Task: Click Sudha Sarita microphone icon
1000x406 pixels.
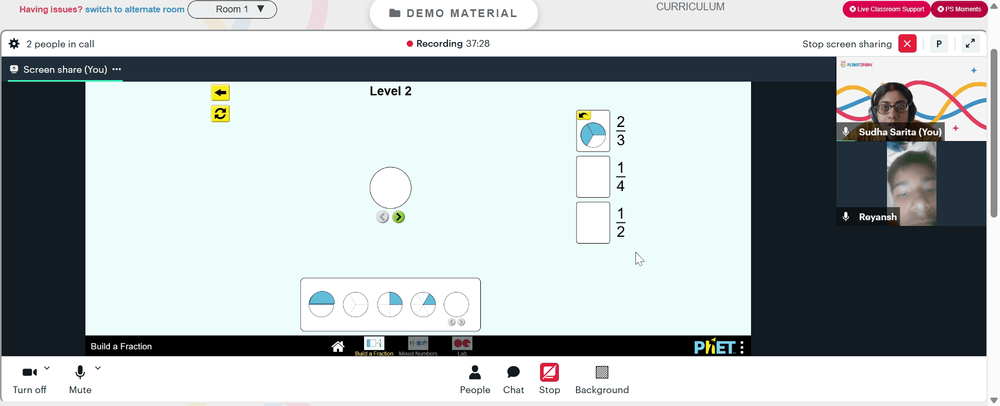Action: (846, 132)
